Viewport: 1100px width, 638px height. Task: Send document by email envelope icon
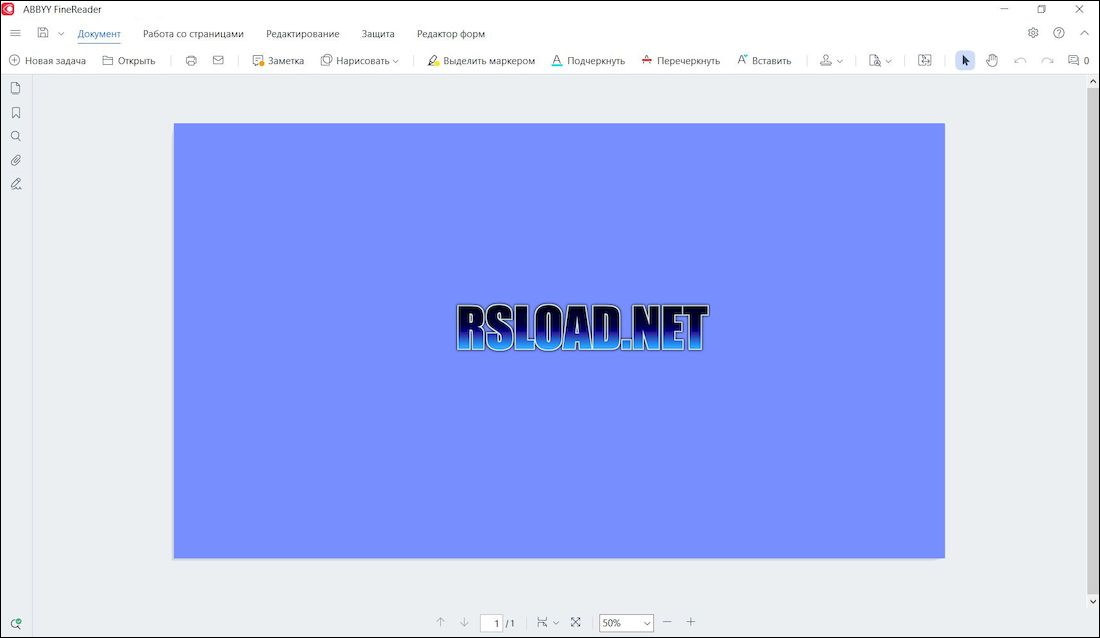click(x=218, y=60)
